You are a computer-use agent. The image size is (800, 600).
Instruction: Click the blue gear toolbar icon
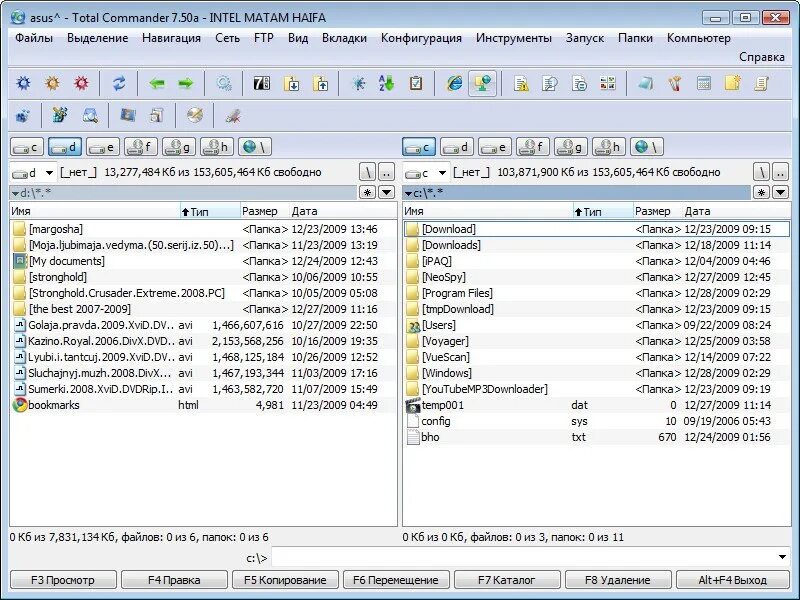[x=23, y=83]
